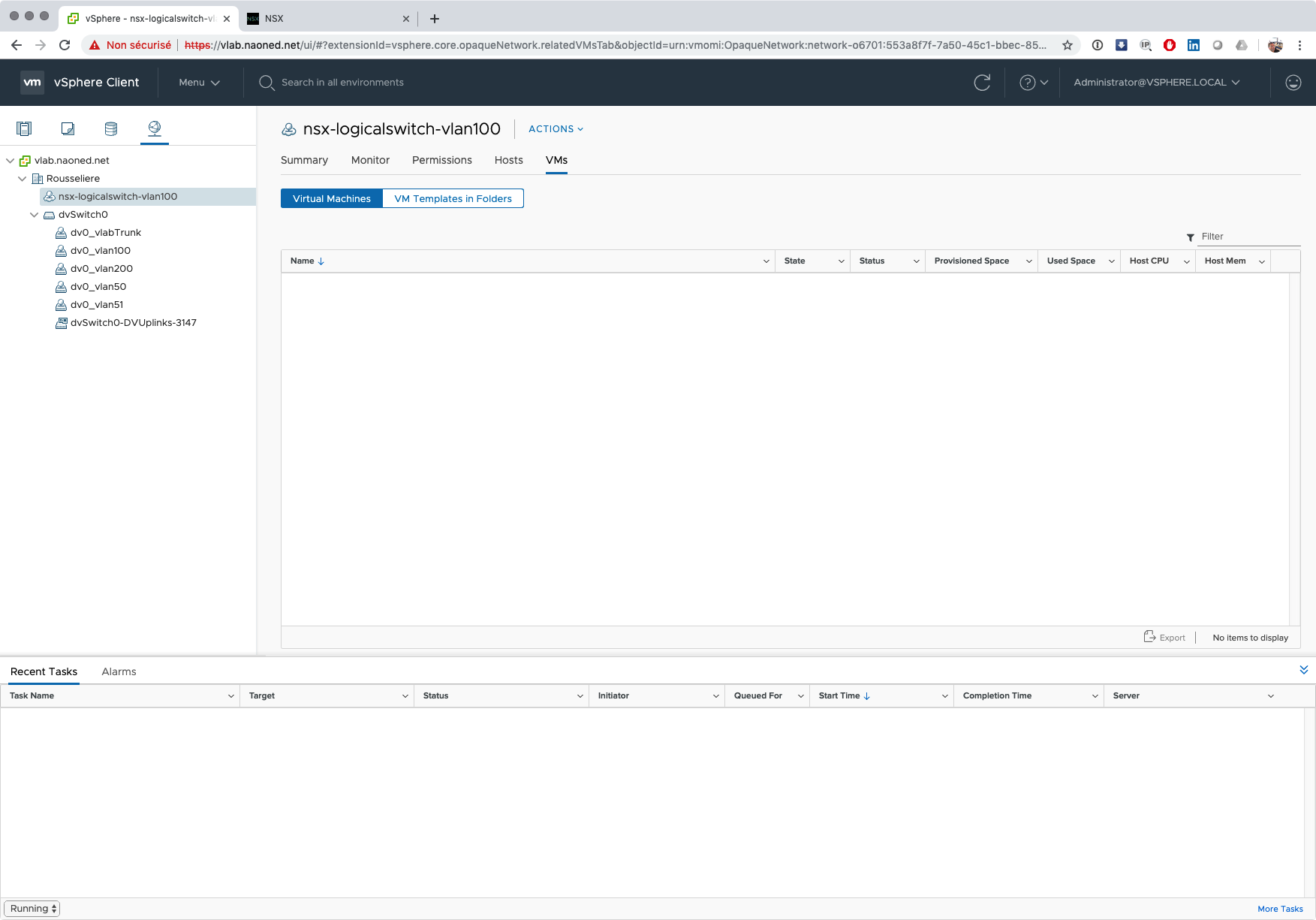This screenshot has width=1316, height=920.
Task: Switch to VM Templates in Folders
Action: [x=453, y=198]
